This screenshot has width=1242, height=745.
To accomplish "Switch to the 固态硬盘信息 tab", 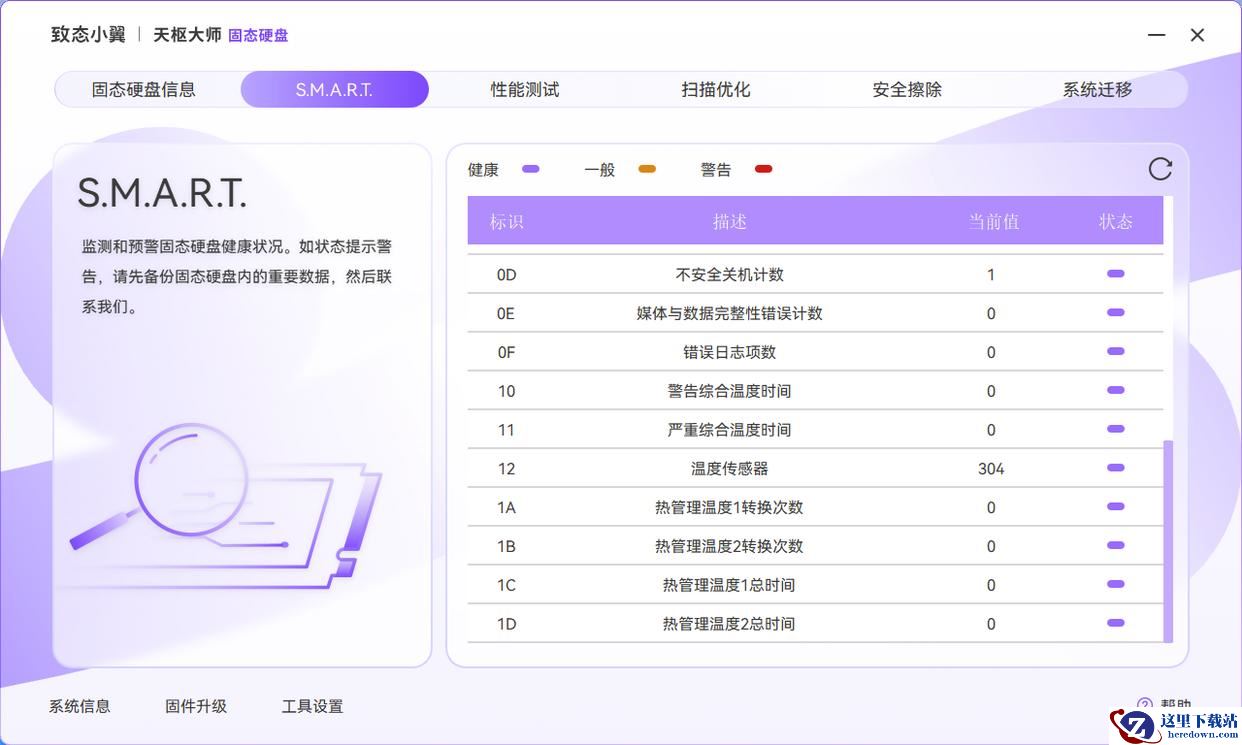I will 144,89.
